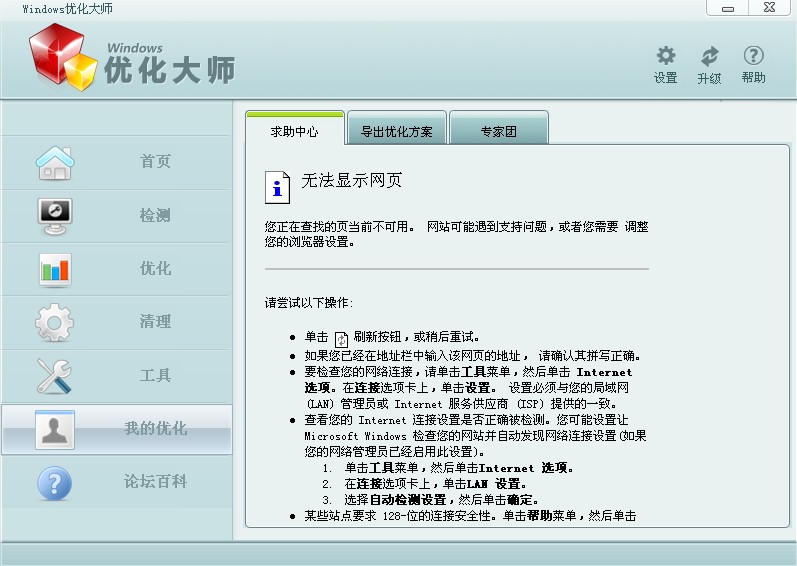Minimize the Windows优化大师 window
Image resolution: width=797 pixels, height=566 pixels.
click(x=727, y=8)
